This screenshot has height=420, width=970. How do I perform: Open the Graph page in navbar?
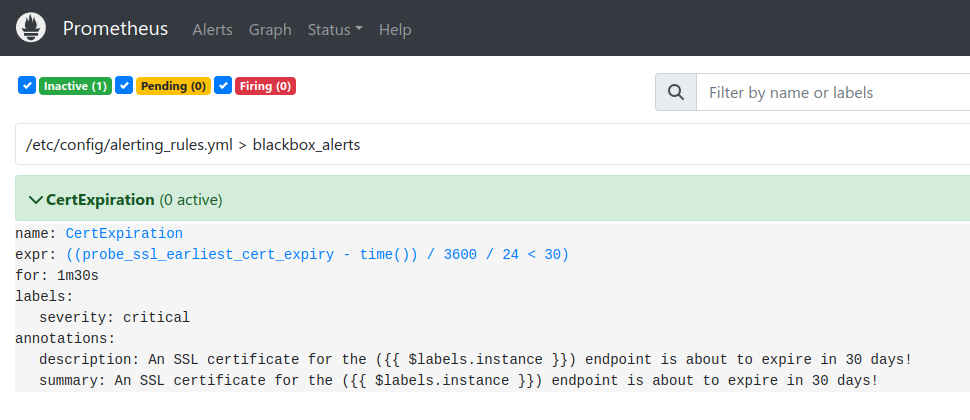(270, 30)
